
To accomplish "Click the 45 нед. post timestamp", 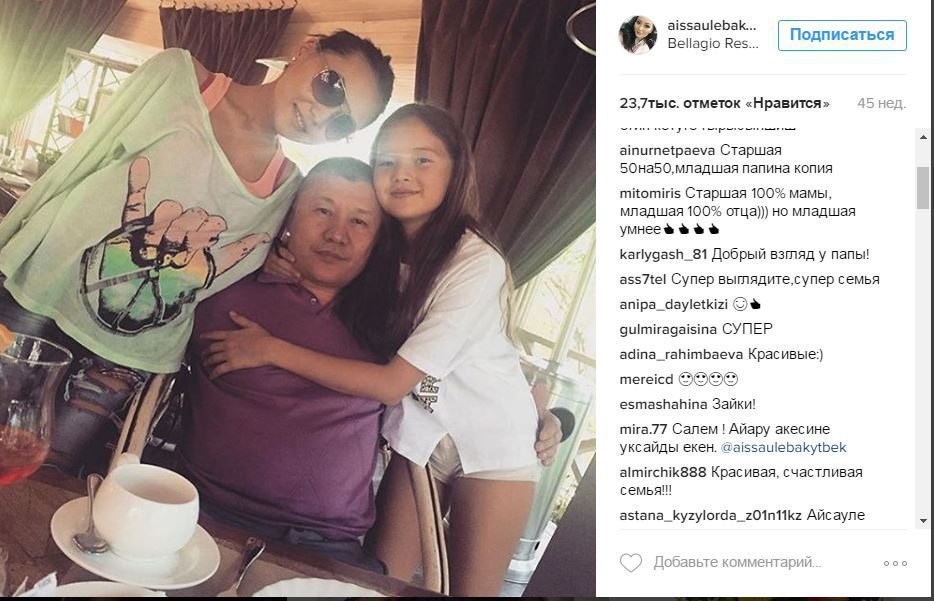I will (x=882, y=103).
